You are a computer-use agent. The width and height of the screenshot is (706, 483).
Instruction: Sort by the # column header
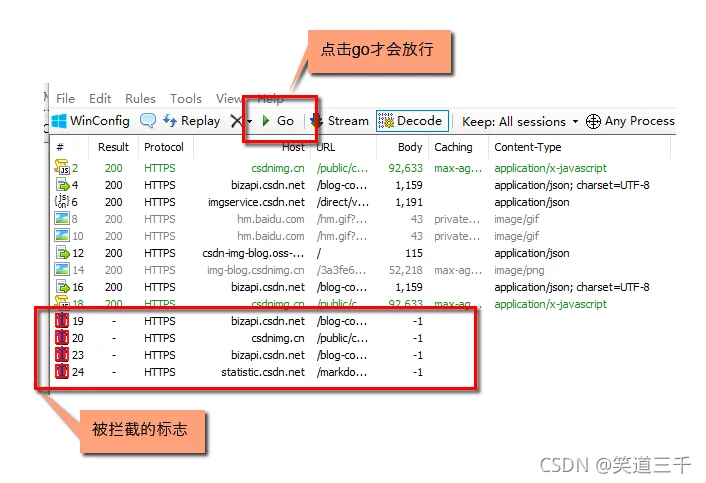pos(60,147)
